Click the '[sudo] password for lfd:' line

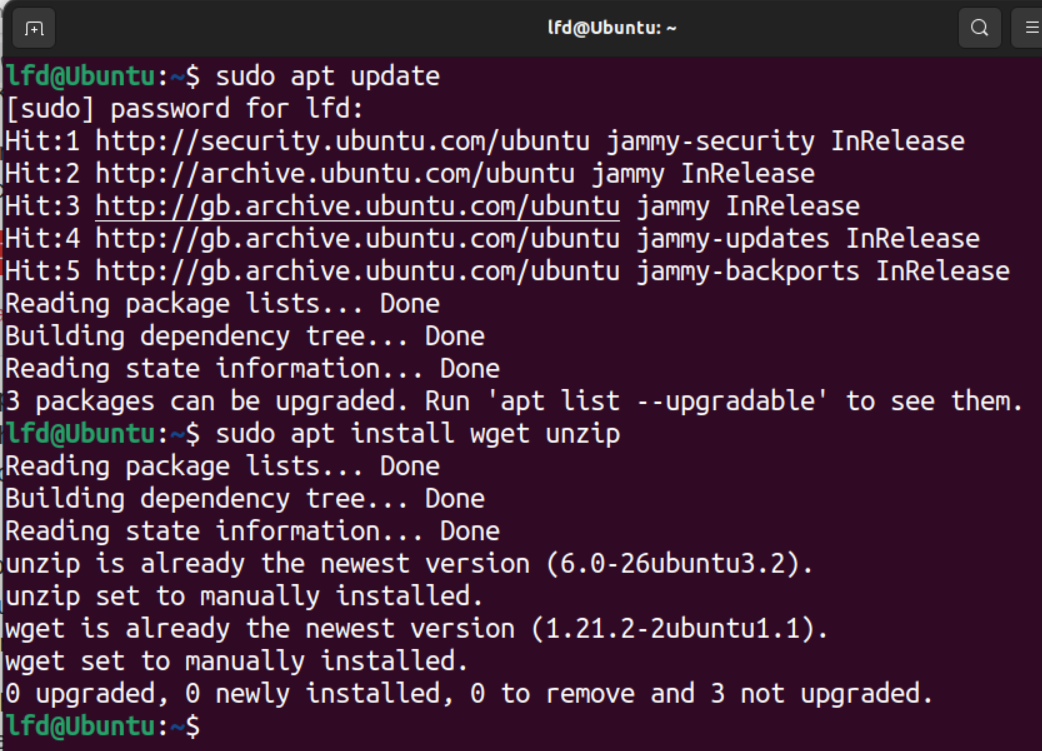point(184,108)
